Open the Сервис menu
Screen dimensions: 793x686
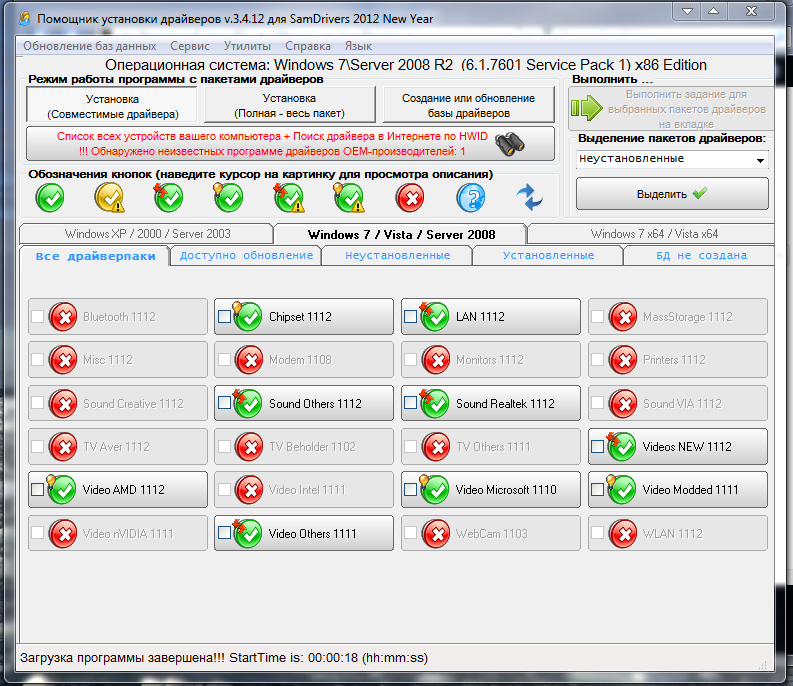pyautogui.click(x=190, y=46)
